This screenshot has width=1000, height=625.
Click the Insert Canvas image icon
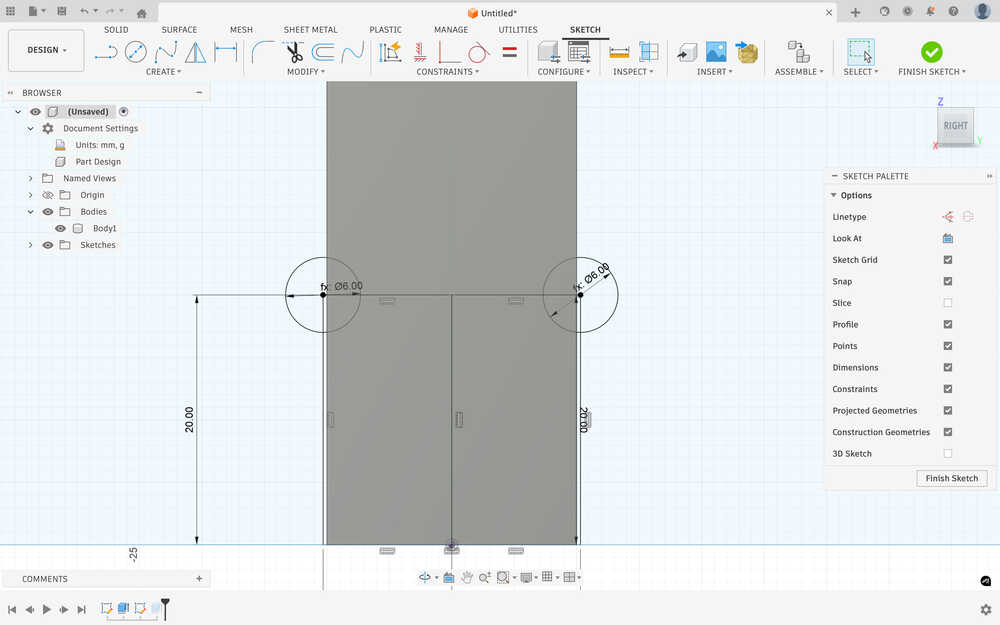coord(716,52)
